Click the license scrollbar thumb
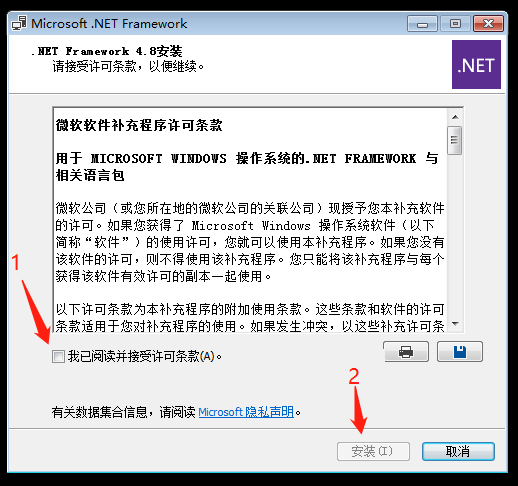Viewport: 518px width, 486px height. point(455,140)
